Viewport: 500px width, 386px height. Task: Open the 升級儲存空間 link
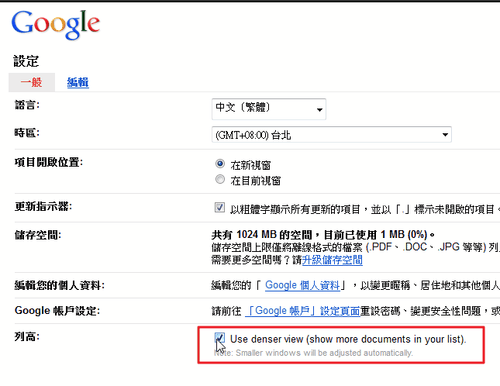332,260
